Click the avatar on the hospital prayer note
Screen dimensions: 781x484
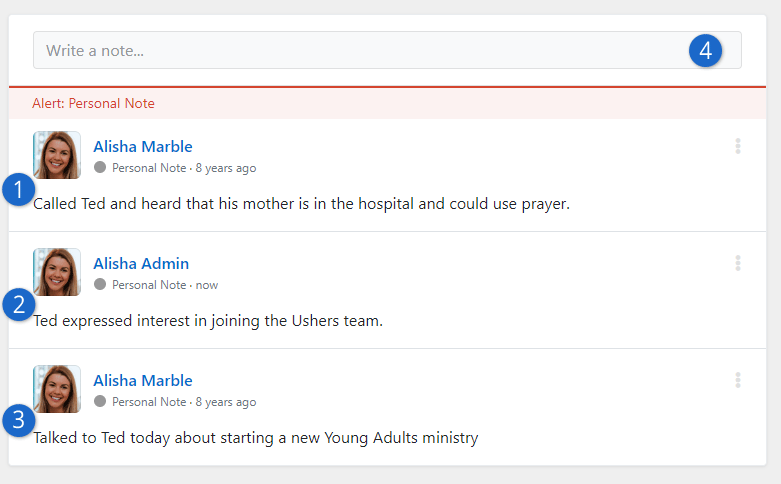tap(57, 155)
